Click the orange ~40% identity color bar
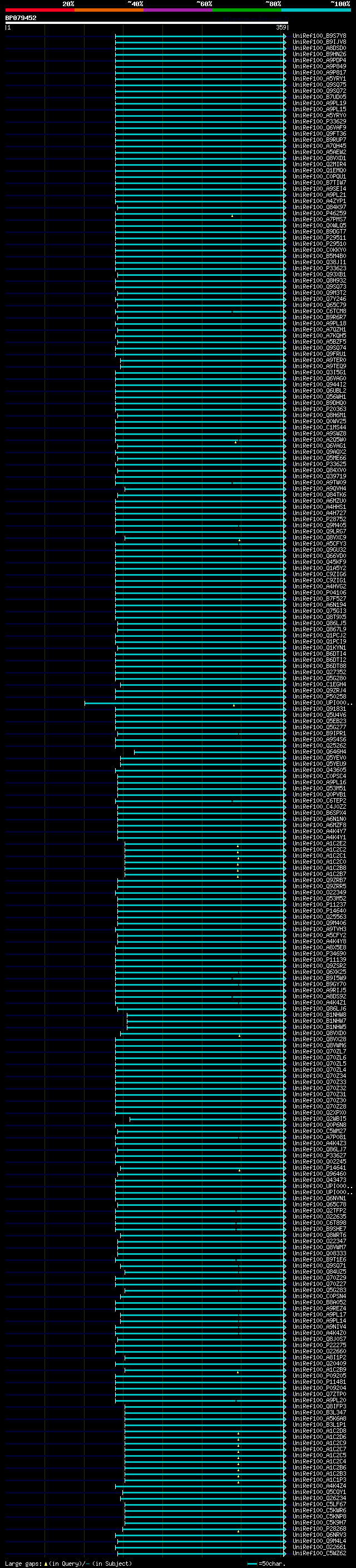The image size is (356, 1568). pyautogui.click(x=109, y=10)
